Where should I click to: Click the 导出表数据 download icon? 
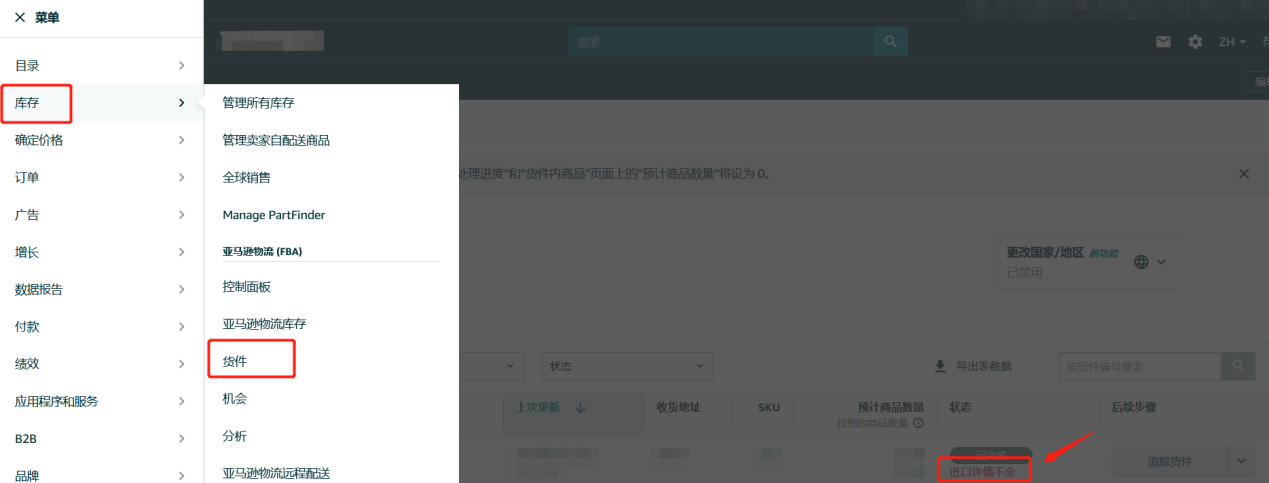click(940, 367)
